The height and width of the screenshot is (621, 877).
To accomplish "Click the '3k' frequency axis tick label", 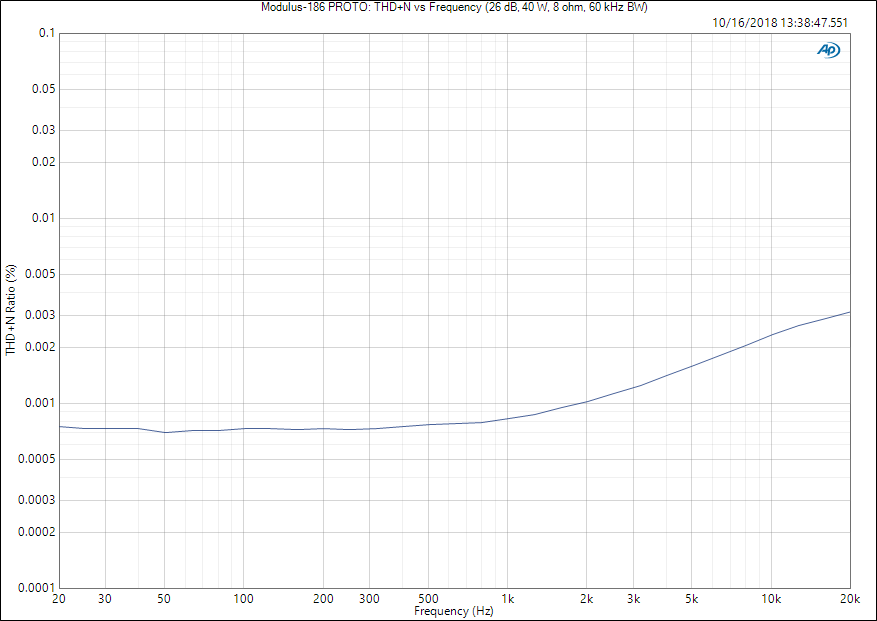I will pos(634,599).
